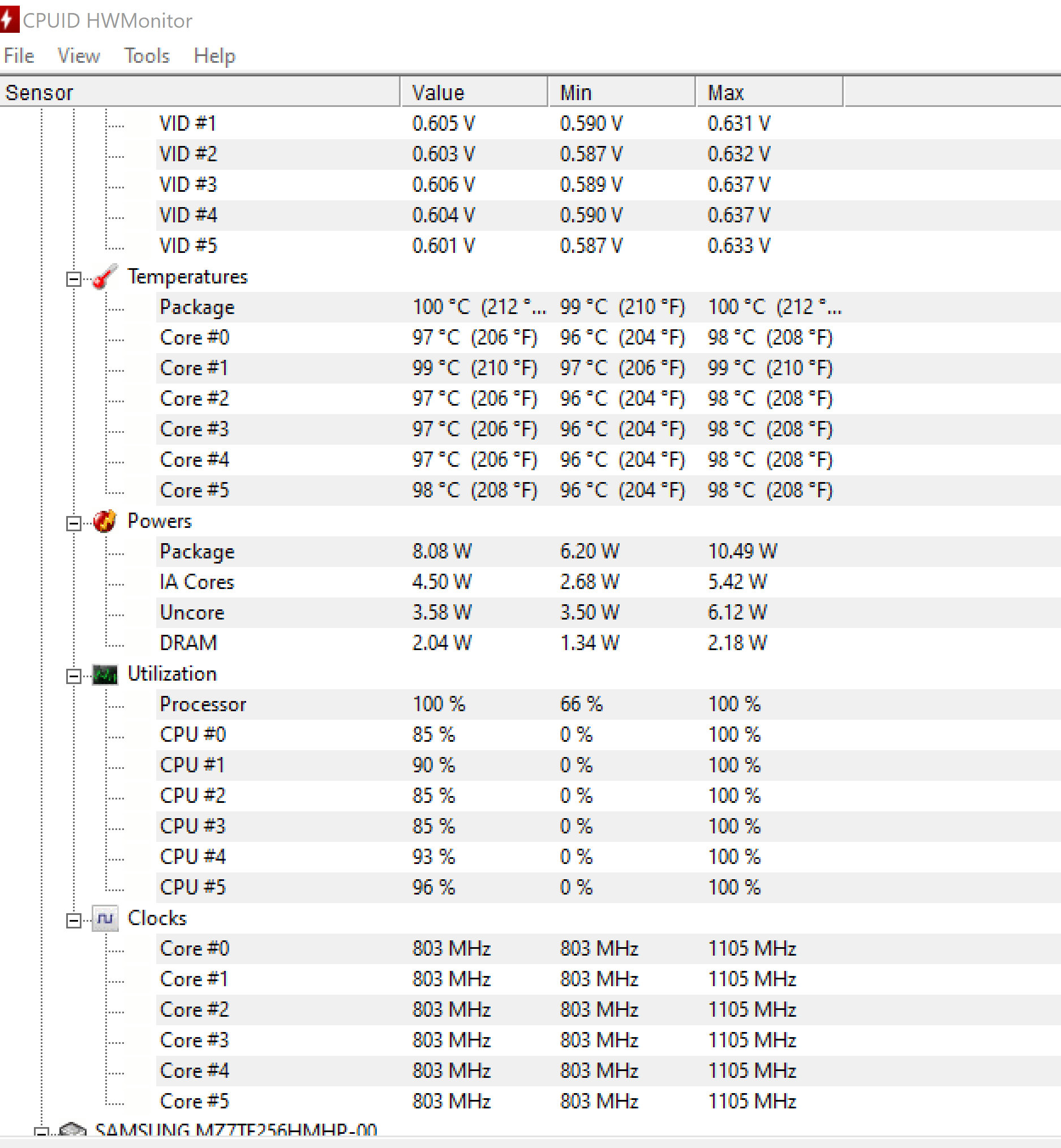Click the Sensor column header

[200, 92]
